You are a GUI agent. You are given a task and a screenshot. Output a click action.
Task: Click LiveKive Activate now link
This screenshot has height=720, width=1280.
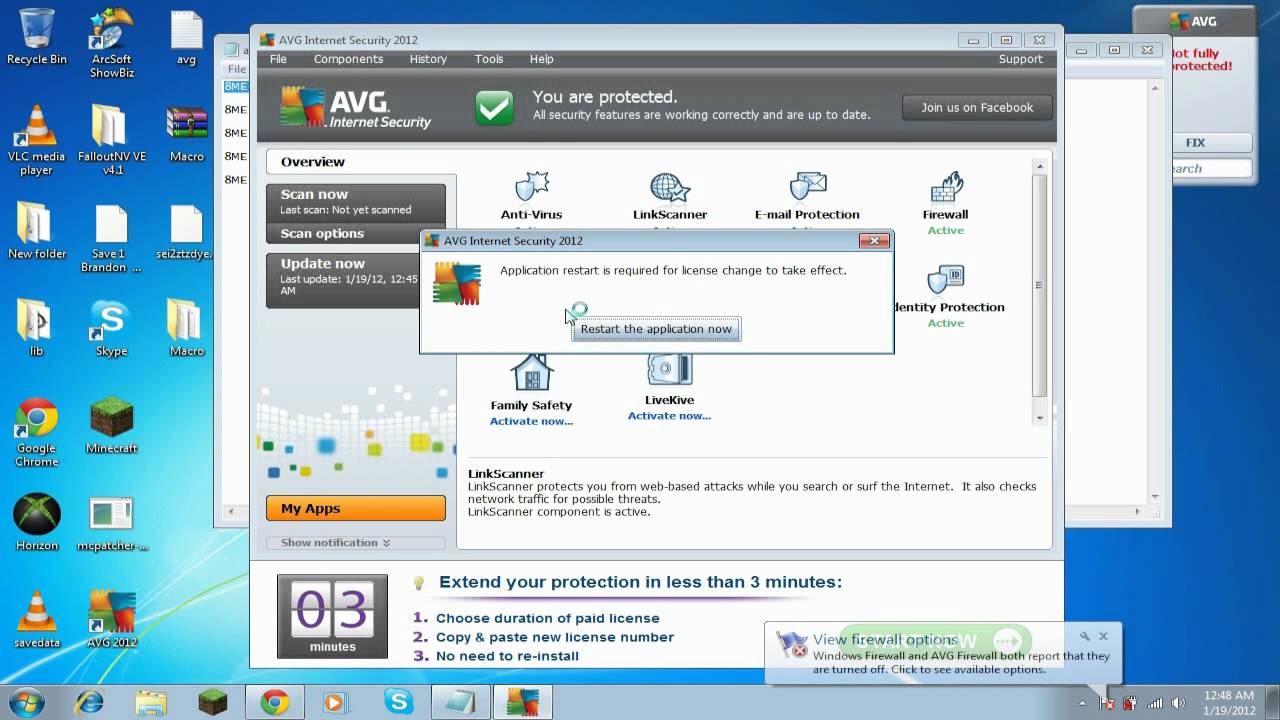coord(669,416)
